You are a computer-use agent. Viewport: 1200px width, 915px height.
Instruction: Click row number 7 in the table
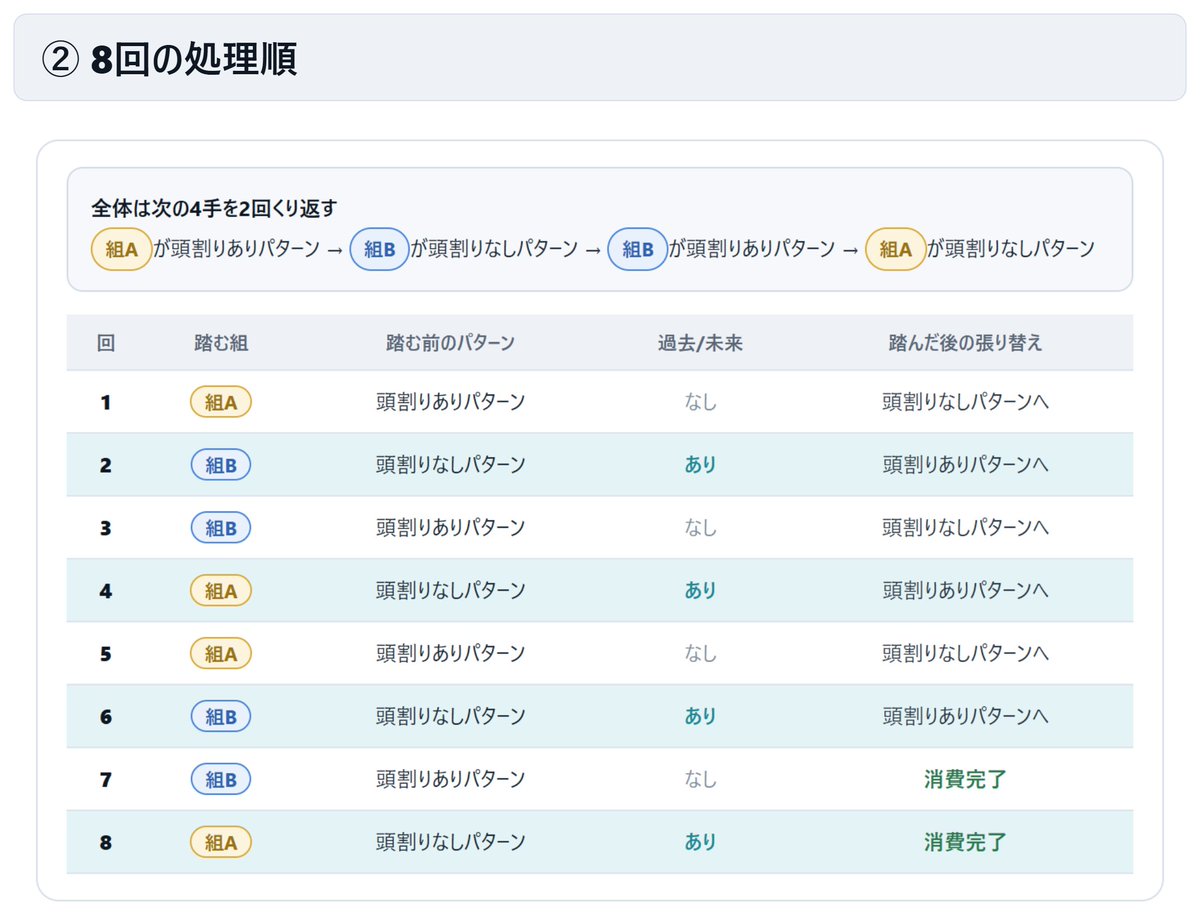[105, 781]
